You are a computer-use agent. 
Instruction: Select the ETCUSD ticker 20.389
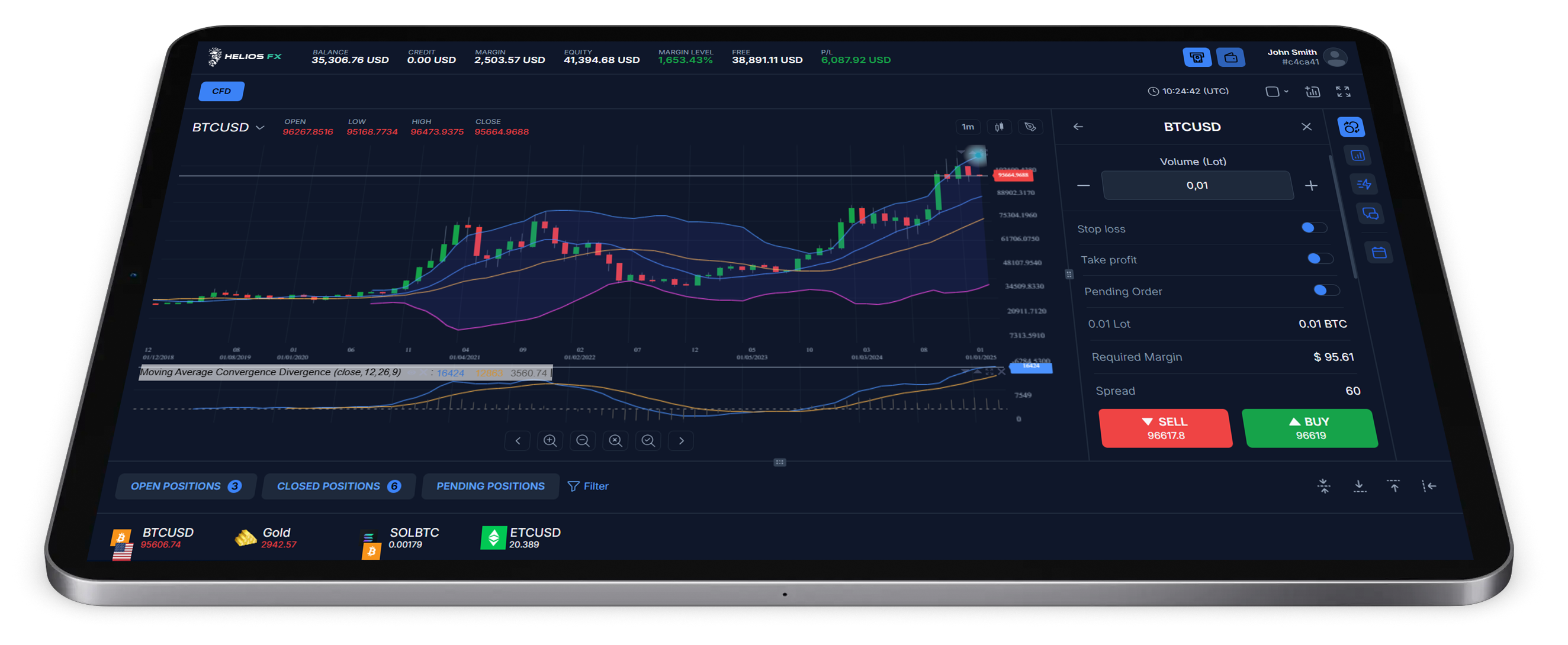[521, 538]
